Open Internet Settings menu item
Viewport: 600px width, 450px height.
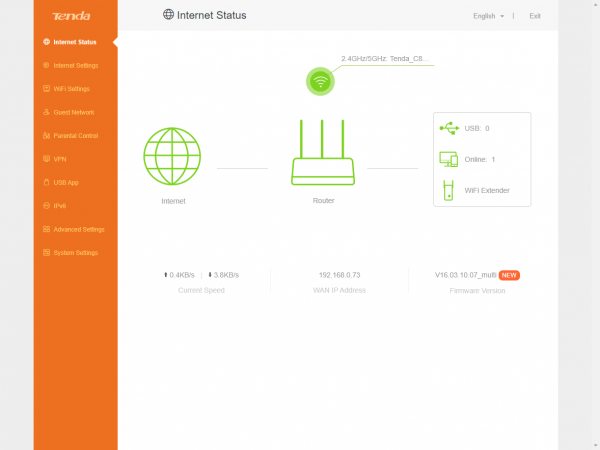[x=76, y=65]
